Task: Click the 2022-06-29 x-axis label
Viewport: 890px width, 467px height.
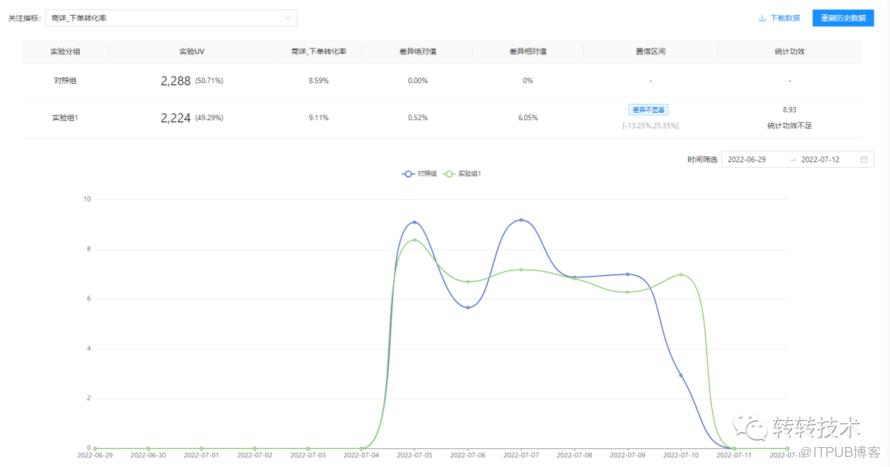Action: (95, 455)
